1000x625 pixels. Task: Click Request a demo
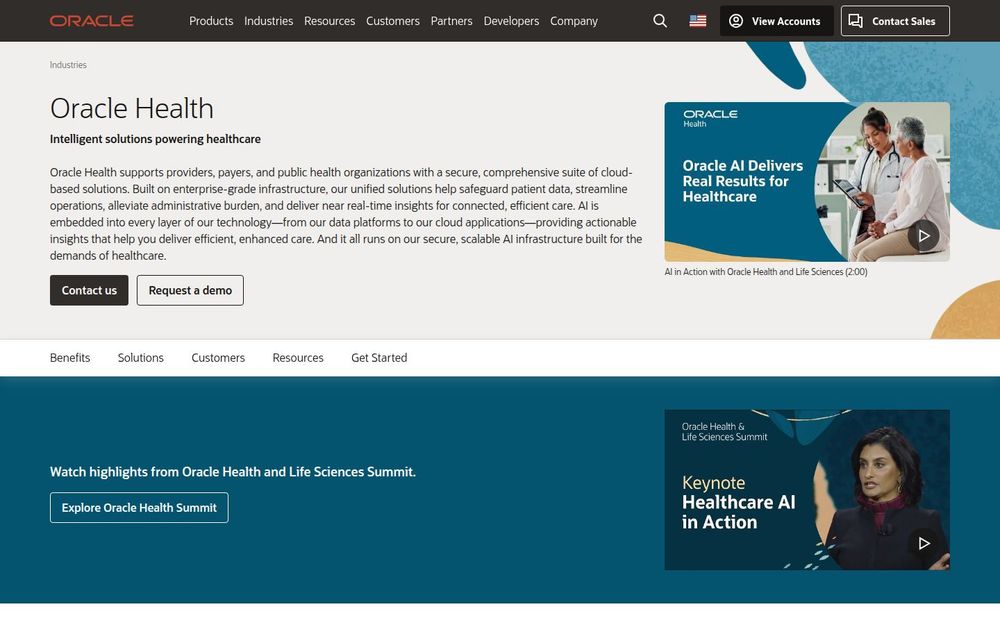190,290
